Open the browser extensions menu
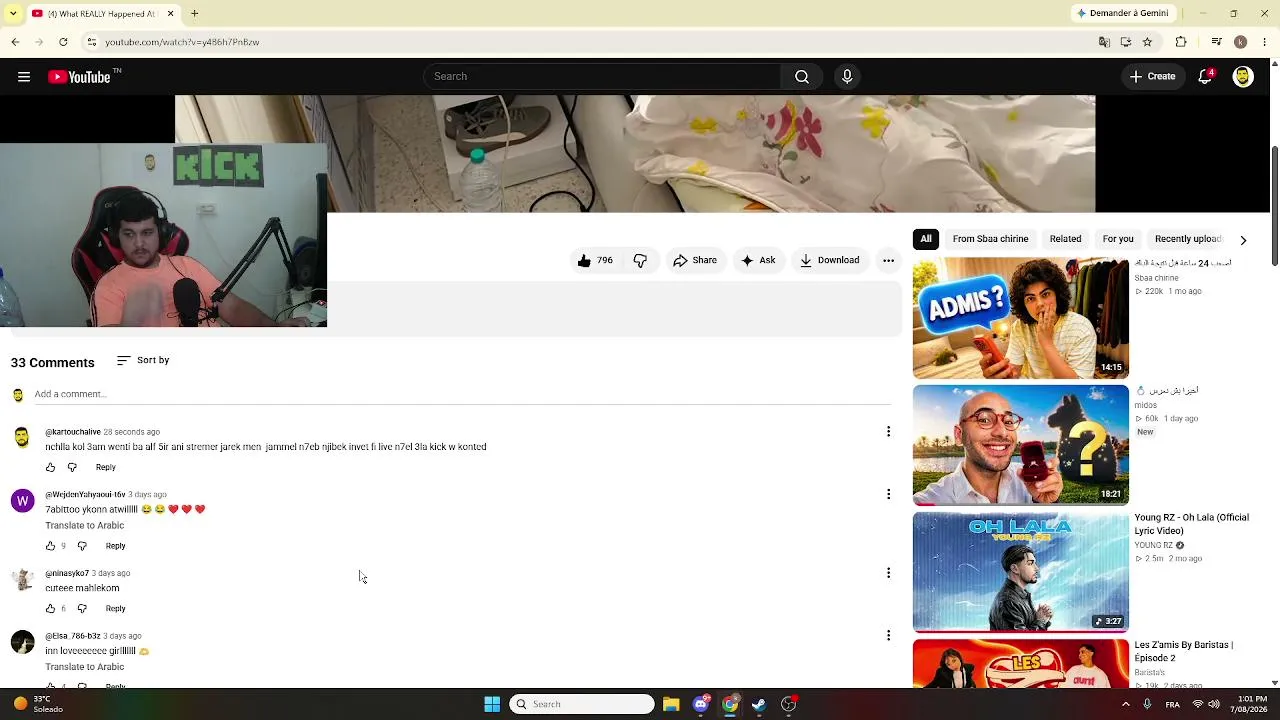 pos(1181,42)
